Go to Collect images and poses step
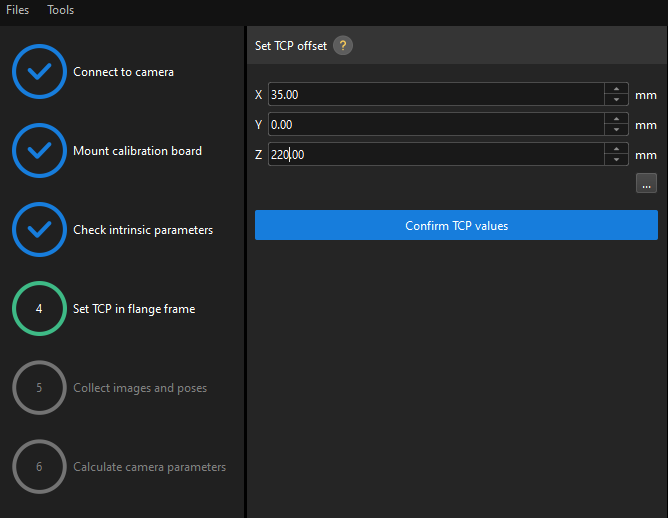This screenshot has height=518, width=668. [140, 388]
